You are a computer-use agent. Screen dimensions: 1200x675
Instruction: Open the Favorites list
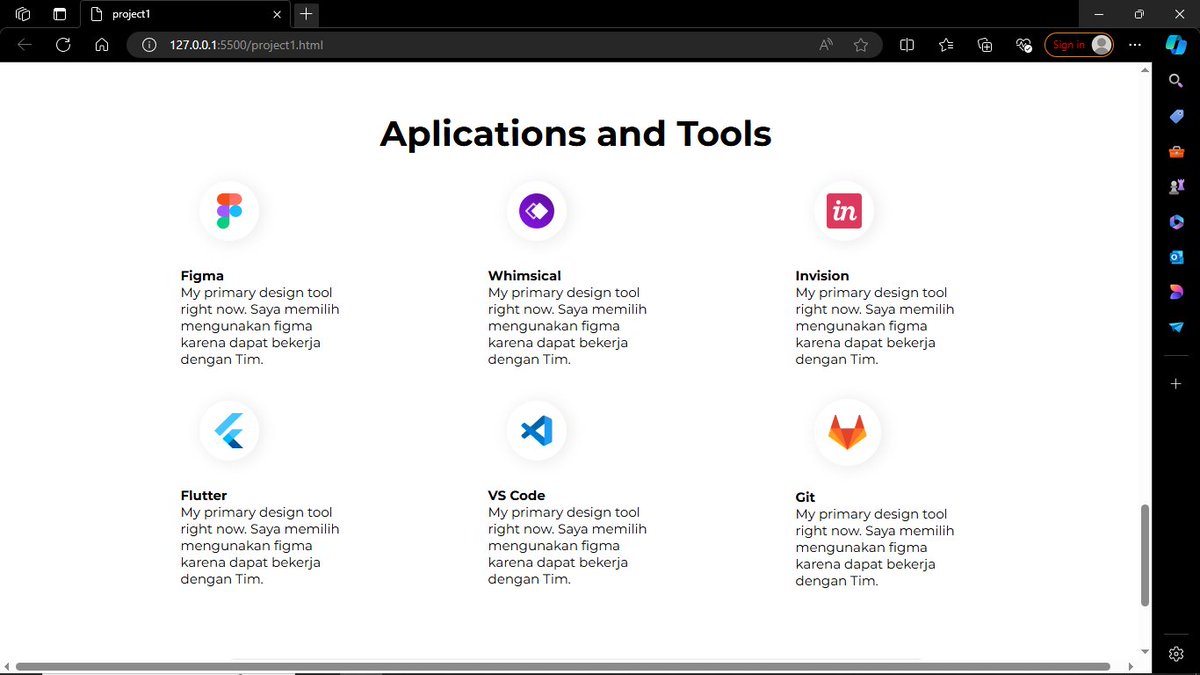(x=945, y=44)
